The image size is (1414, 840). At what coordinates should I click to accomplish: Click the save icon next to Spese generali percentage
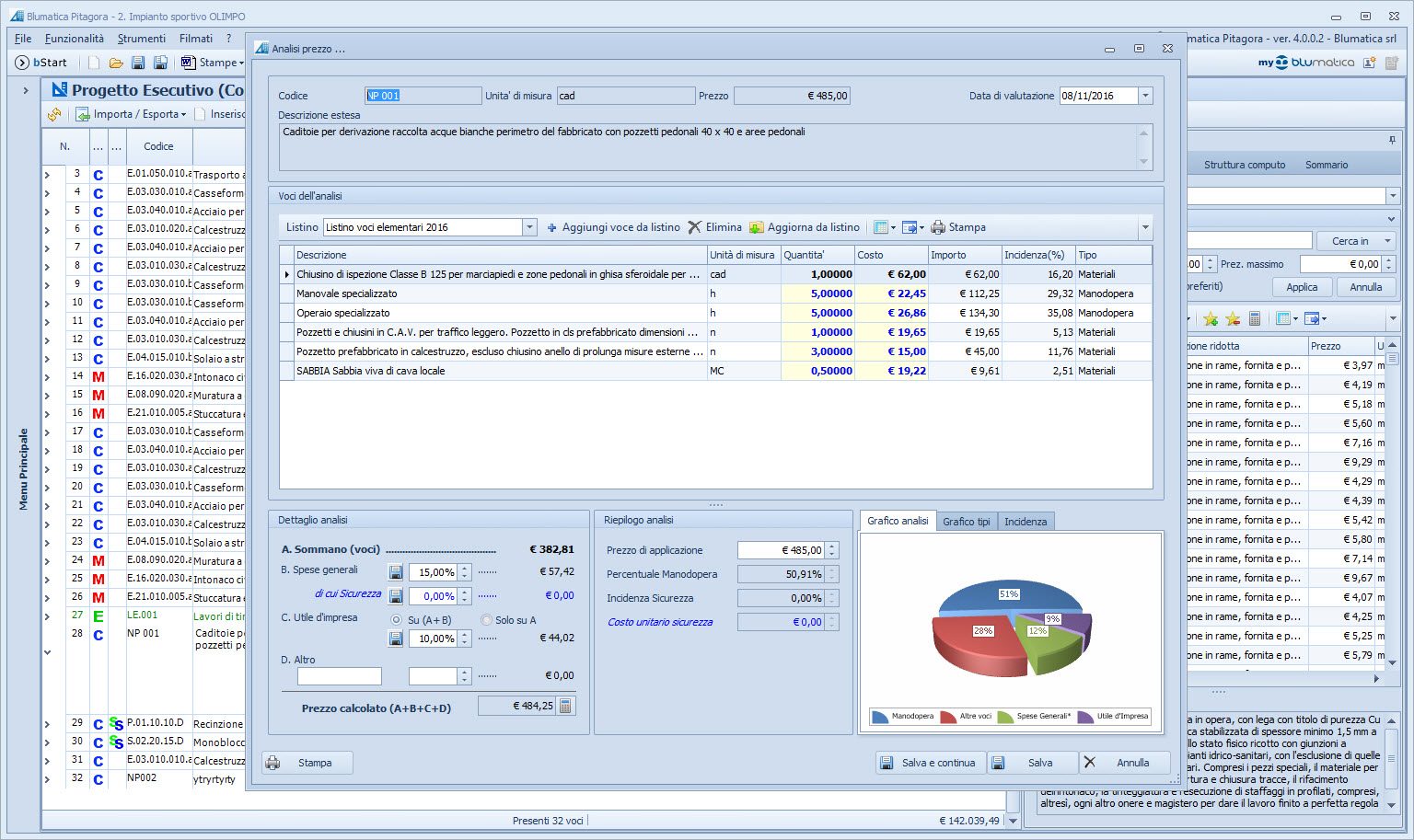[396, 572]
